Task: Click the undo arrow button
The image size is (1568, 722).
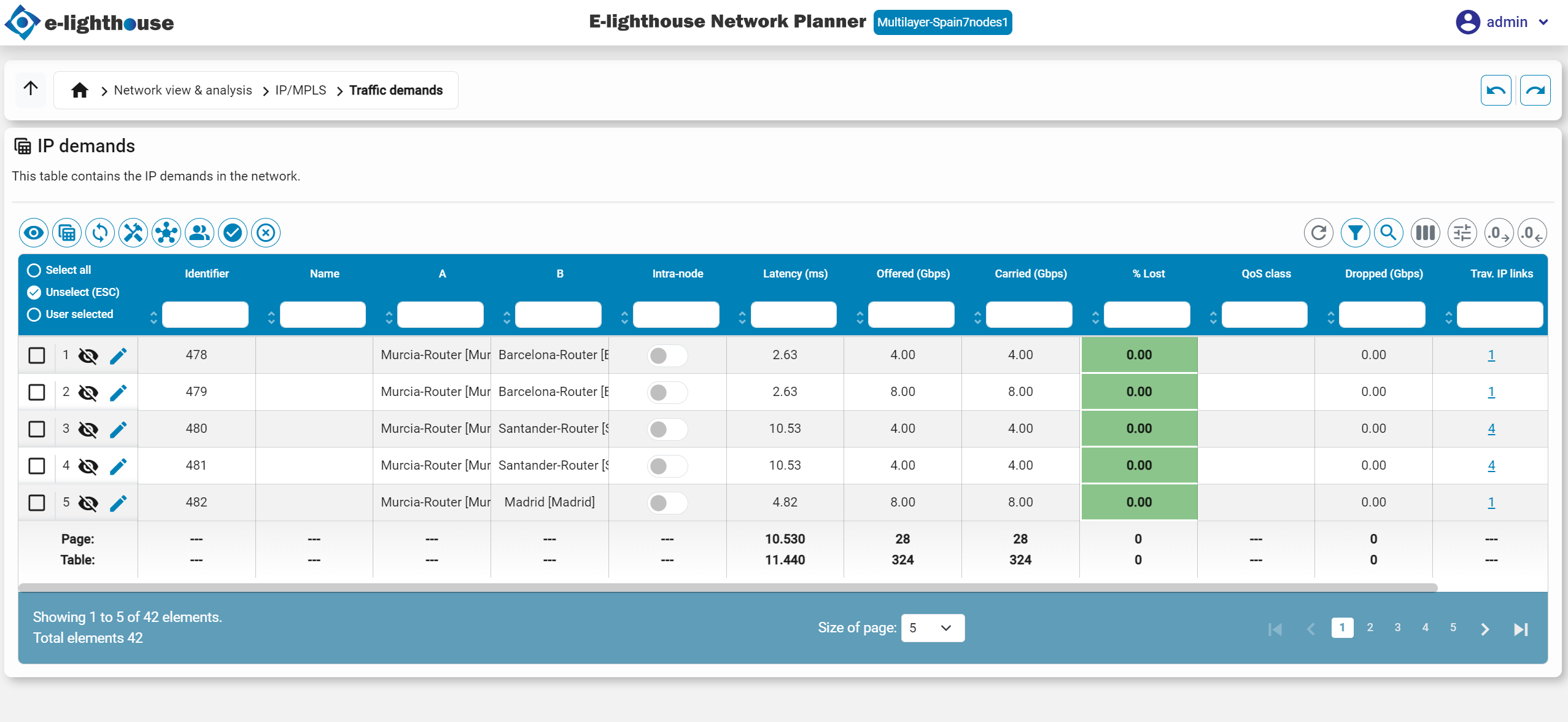Action: [1496, 91]
